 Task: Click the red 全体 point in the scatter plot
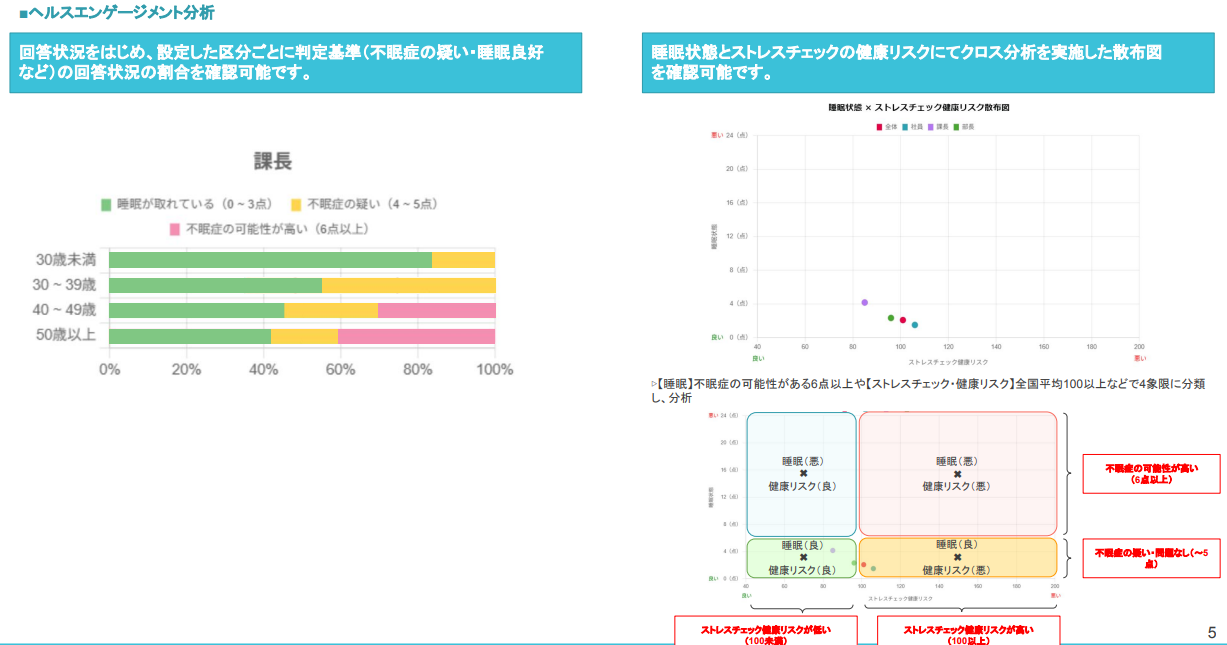coord(902,320)
